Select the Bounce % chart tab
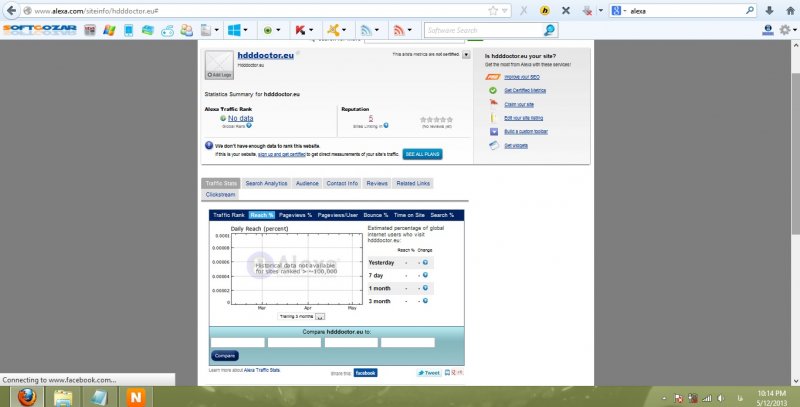This screenshot has width=800, height=407. 376,215
